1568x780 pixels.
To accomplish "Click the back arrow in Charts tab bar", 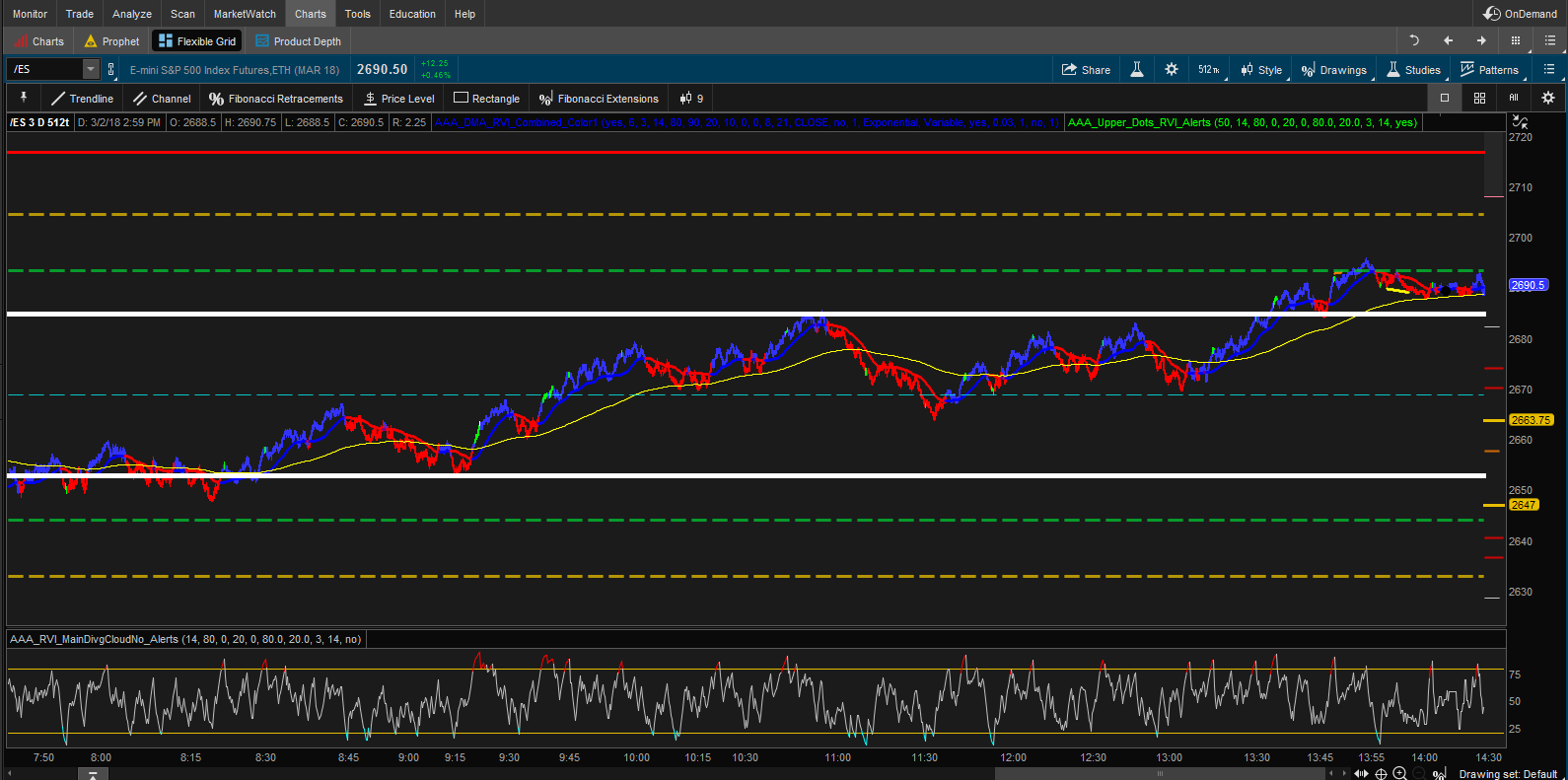I will (x=1448, y=40).
